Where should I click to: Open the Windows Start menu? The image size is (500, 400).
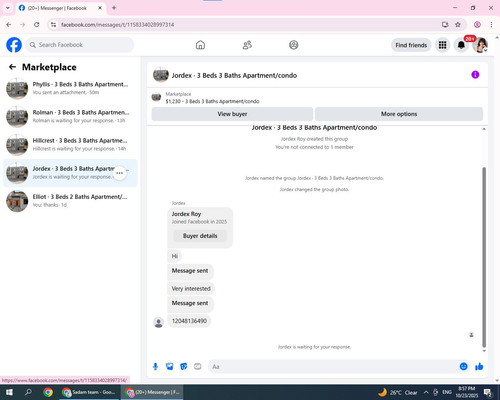point(9,392)
